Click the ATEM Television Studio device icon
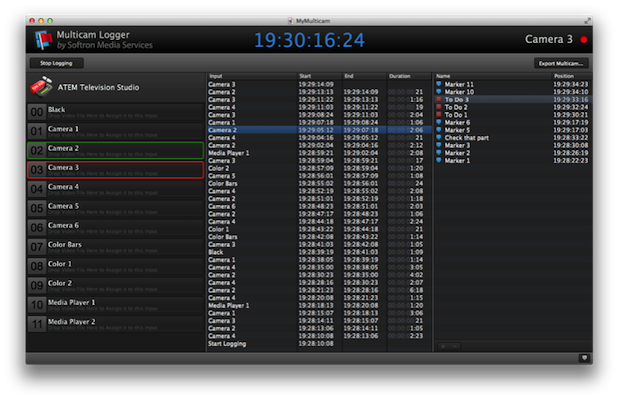This screenshot has height=400, width=619. (x=41, y=87)
